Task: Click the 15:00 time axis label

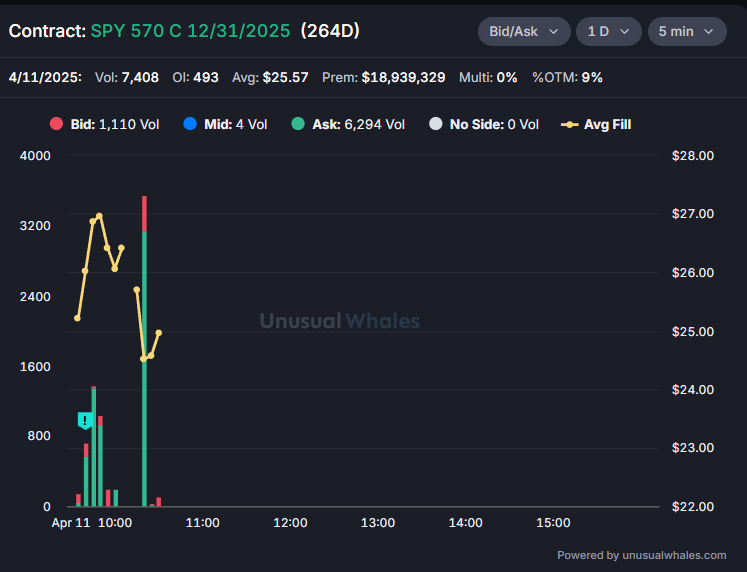Action: (553, 523)
